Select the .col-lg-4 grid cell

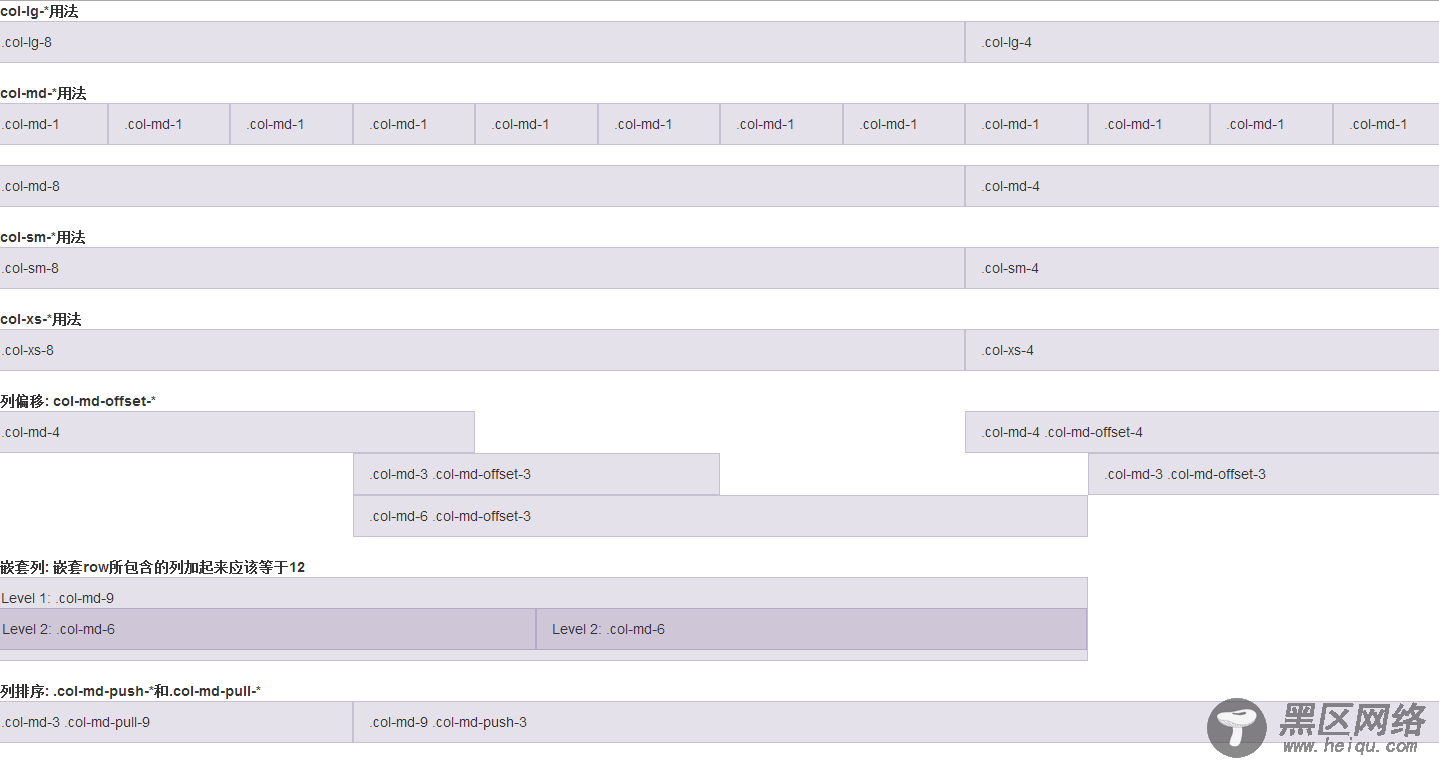pos(1202,42)
